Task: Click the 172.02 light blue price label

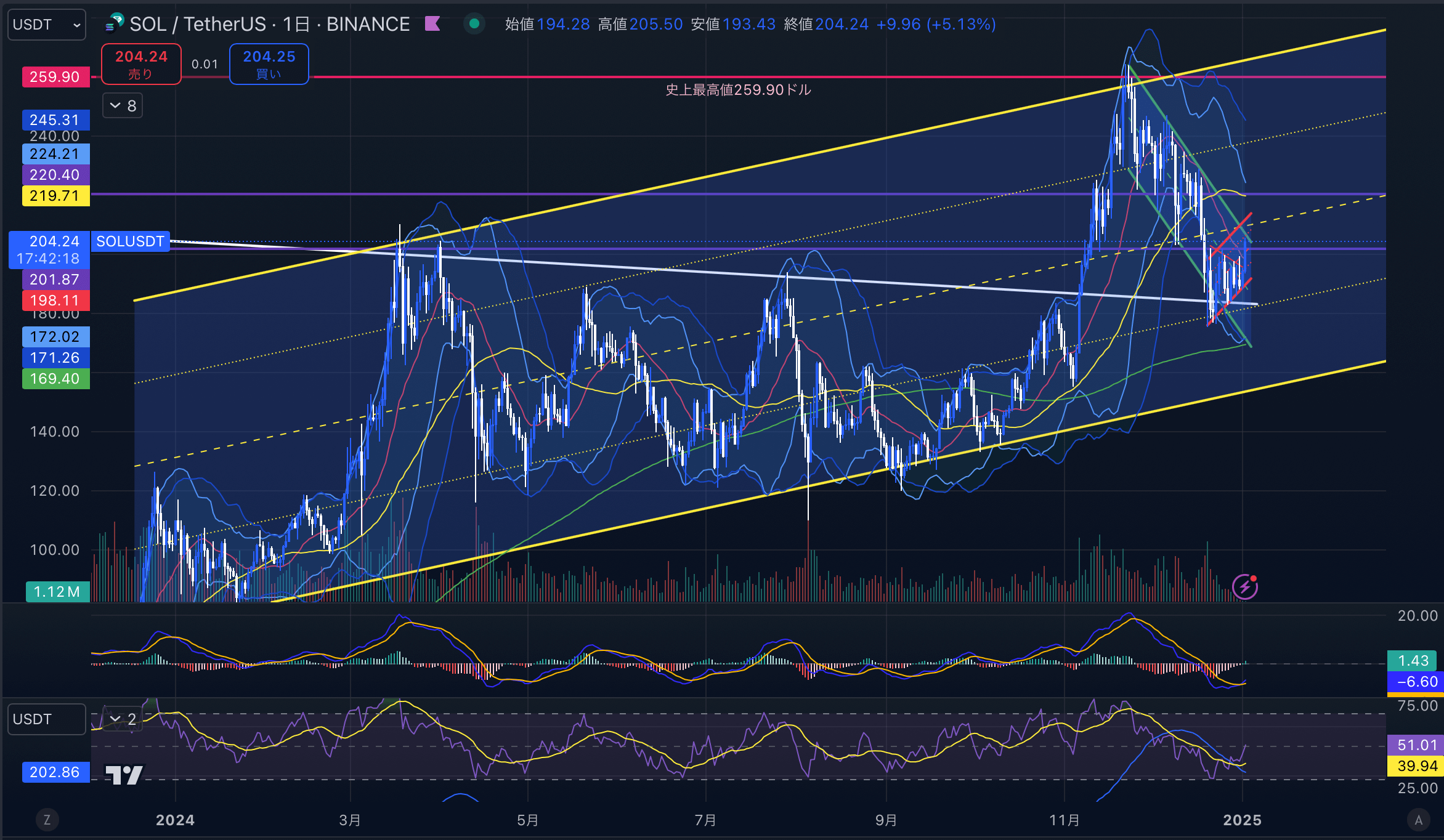Action: coord(55,337)
